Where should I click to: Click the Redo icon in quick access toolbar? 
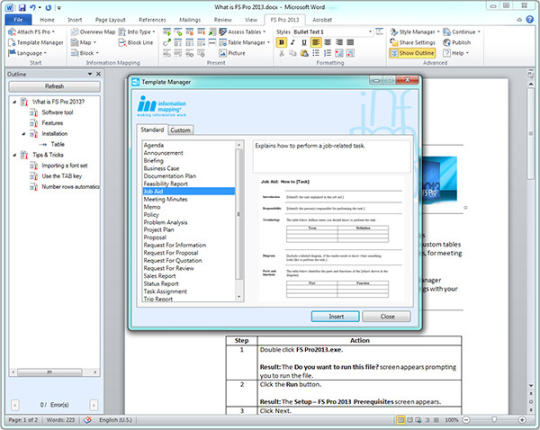(48, 7)
